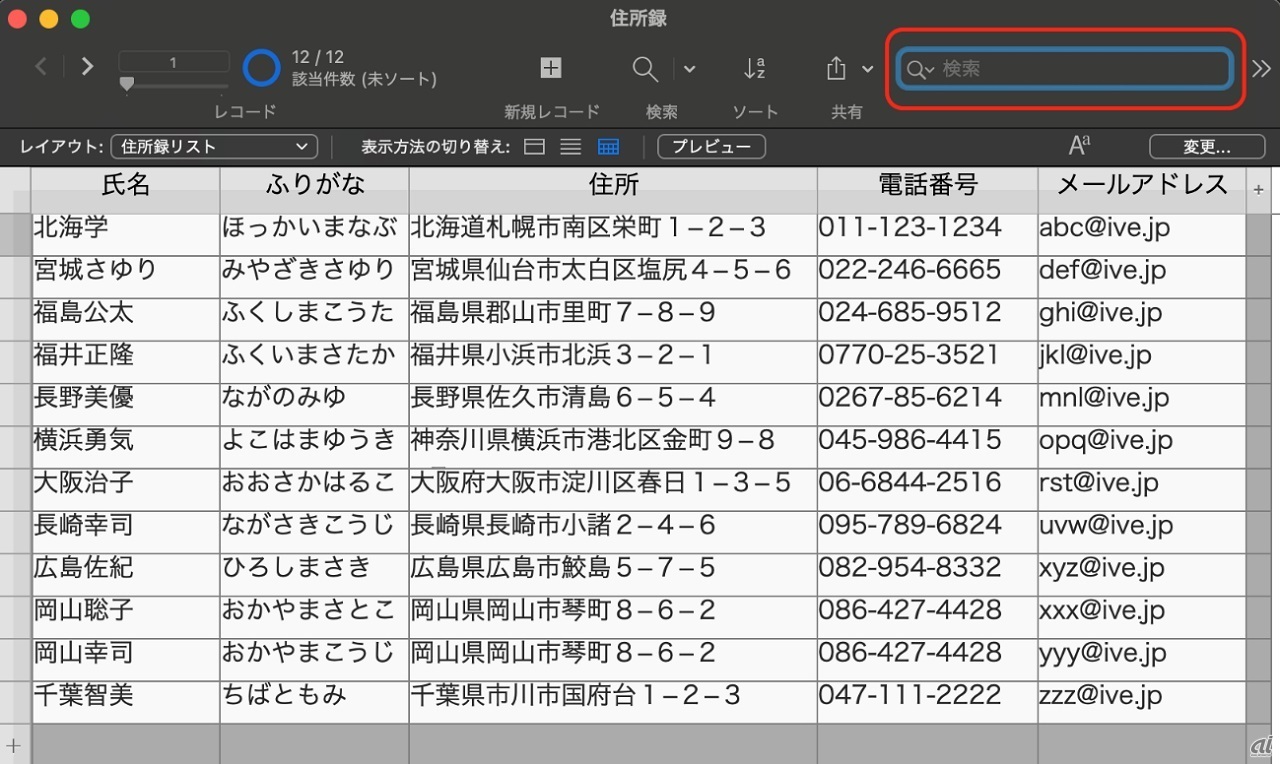This screenshot has width=1280, height=764.
Task: Click the プレビュー button
Action: [711, 147]
